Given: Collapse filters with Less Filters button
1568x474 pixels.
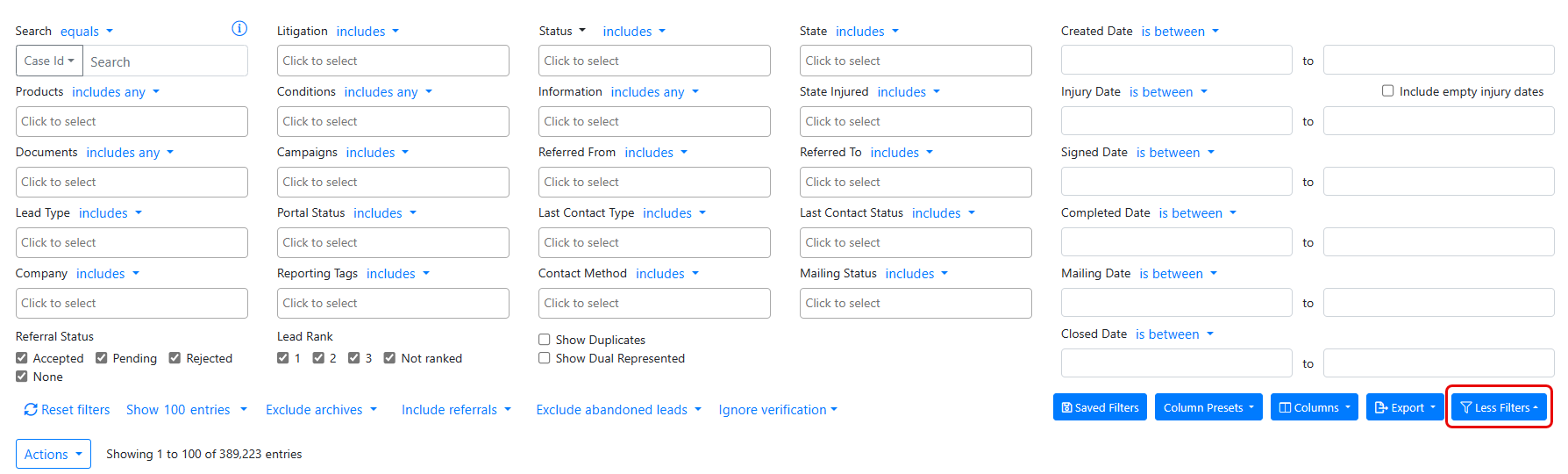Looking at the screenshot, I should [x=1499, y=407].
